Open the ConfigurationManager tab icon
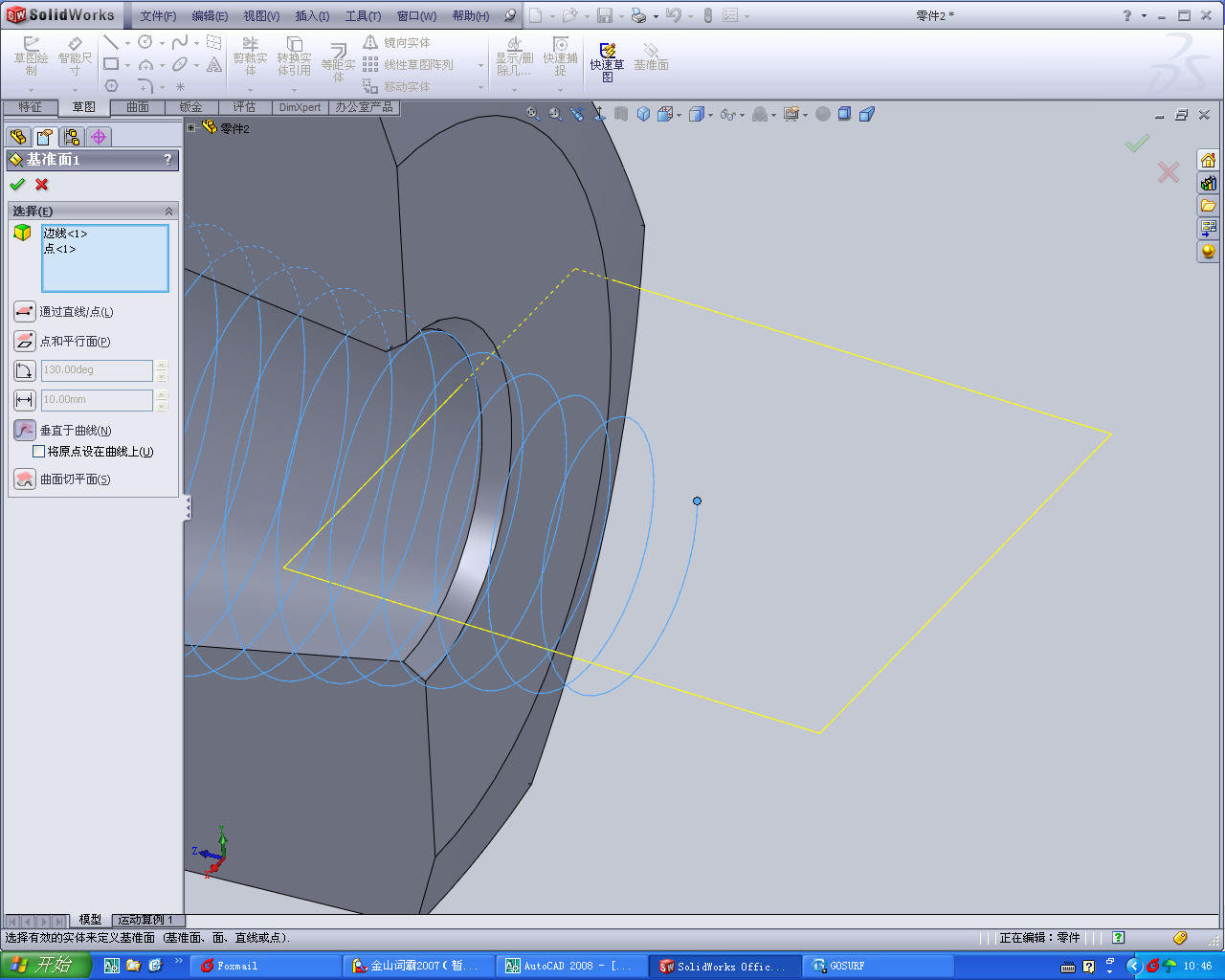1225x980 pixels. click(72, 137)
